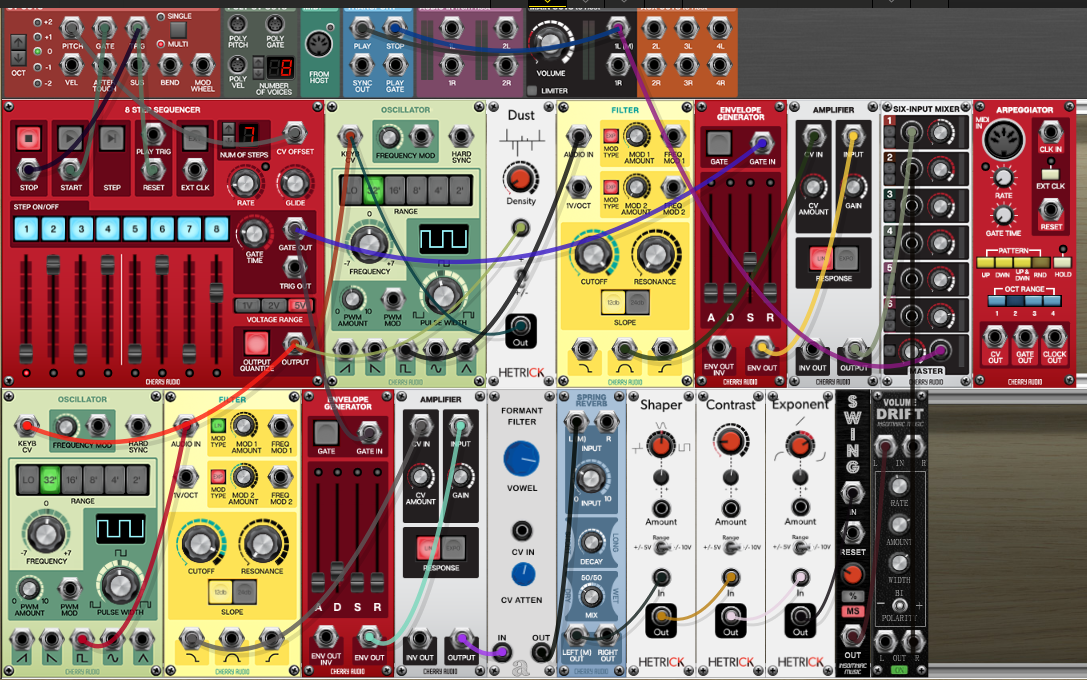Select the 24db slope on top-row Filter
Viewport: 1087px width, 680px height.
636,303
